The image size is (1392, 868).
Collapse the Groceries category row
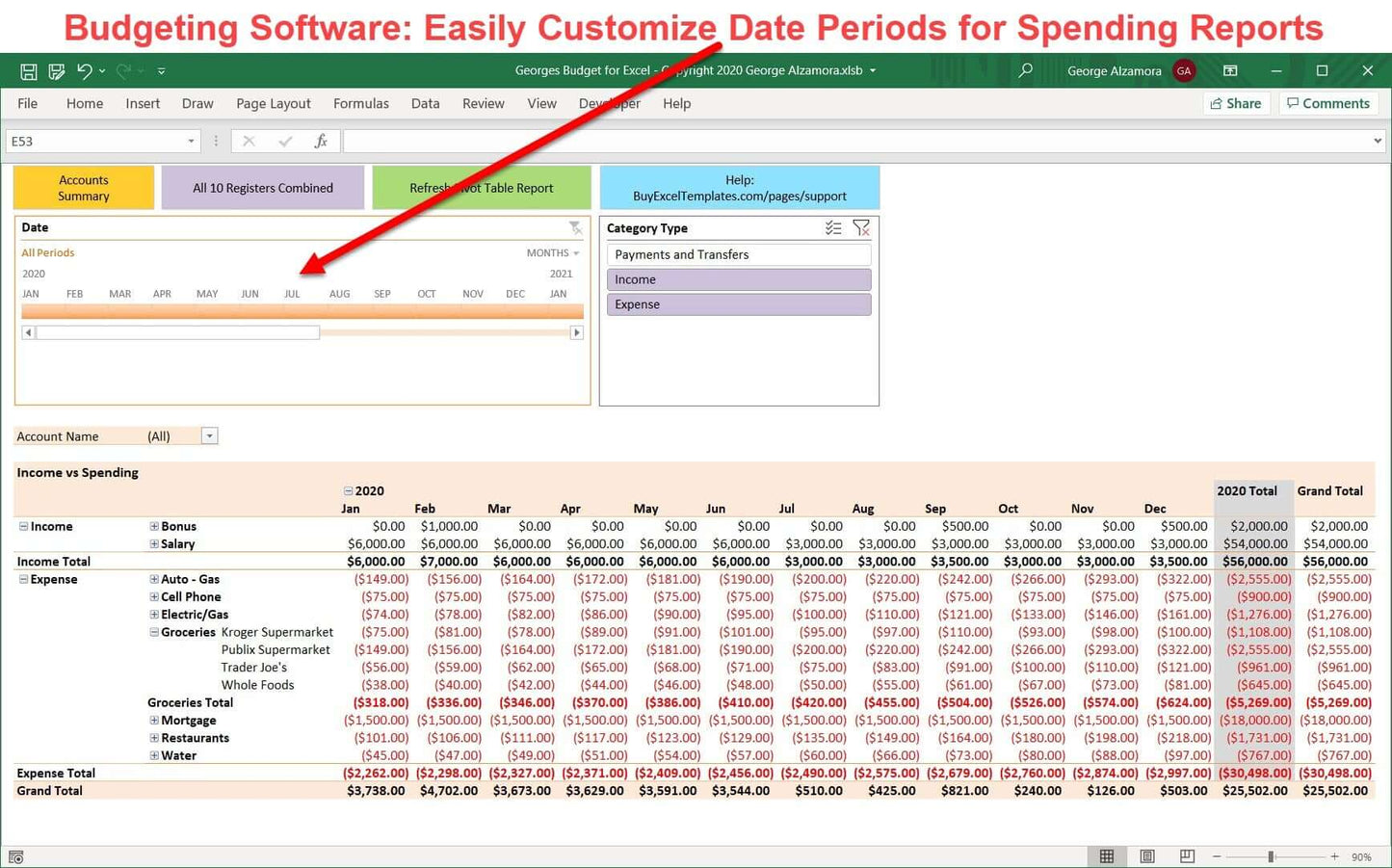(x=154, y=633)
